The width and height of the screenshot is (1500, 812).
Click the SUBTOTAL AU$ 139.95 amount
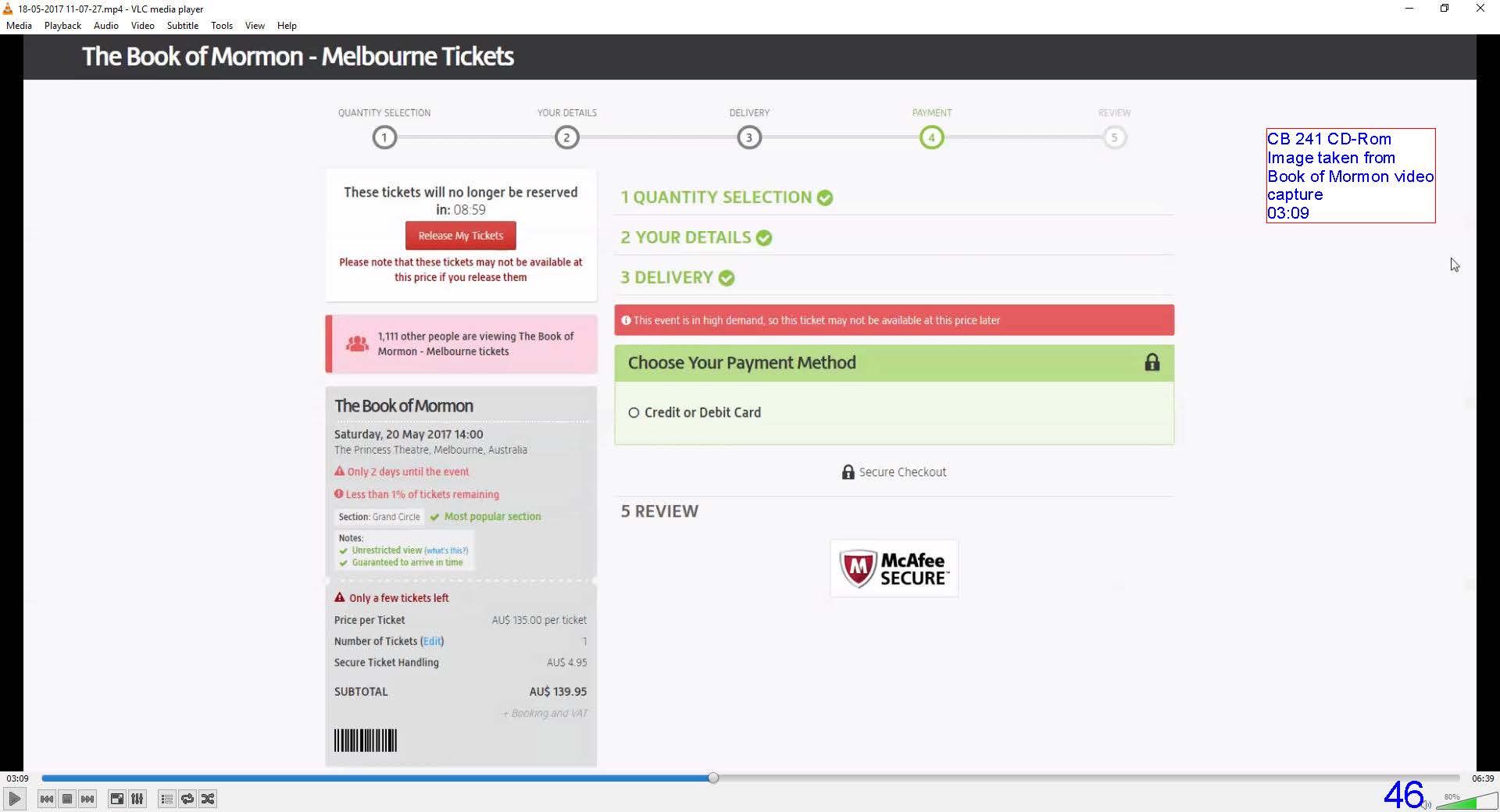coord(558,692)
